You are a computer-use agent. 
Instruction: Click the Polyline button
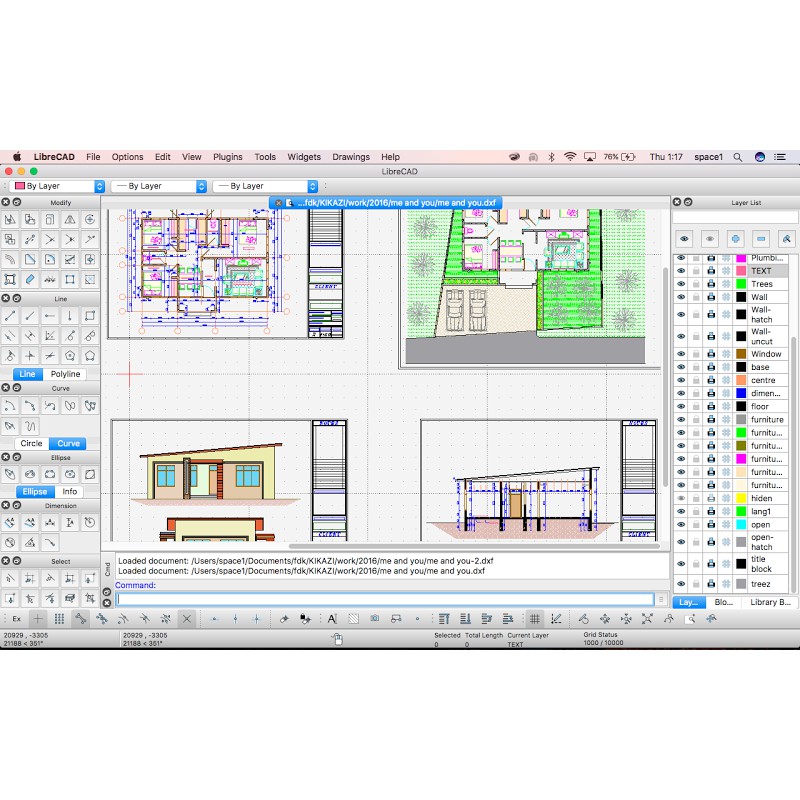tap(66, 374)
